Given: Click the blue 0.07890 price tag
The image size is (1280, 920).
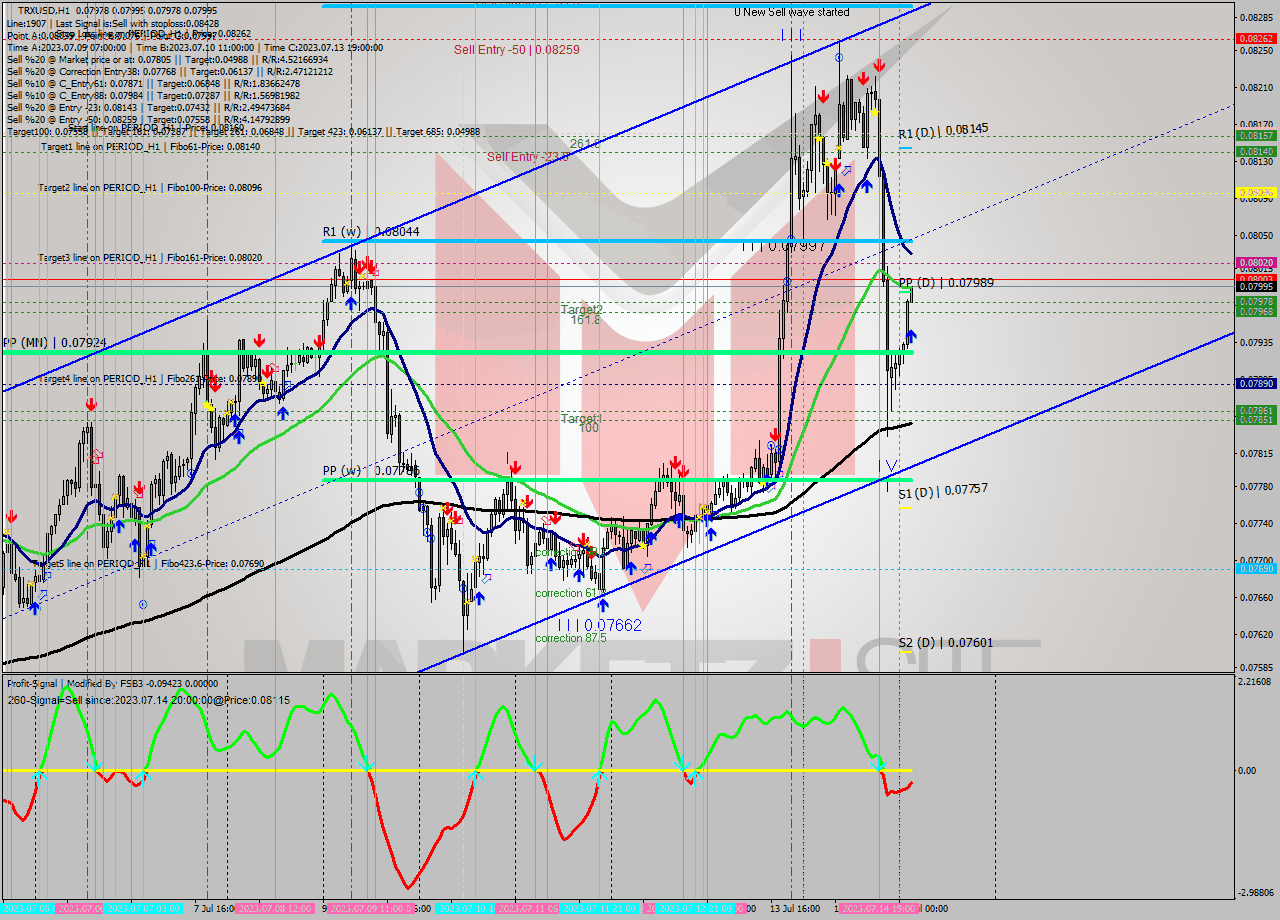Looking at the screenshot, I should click(1255, 383).
